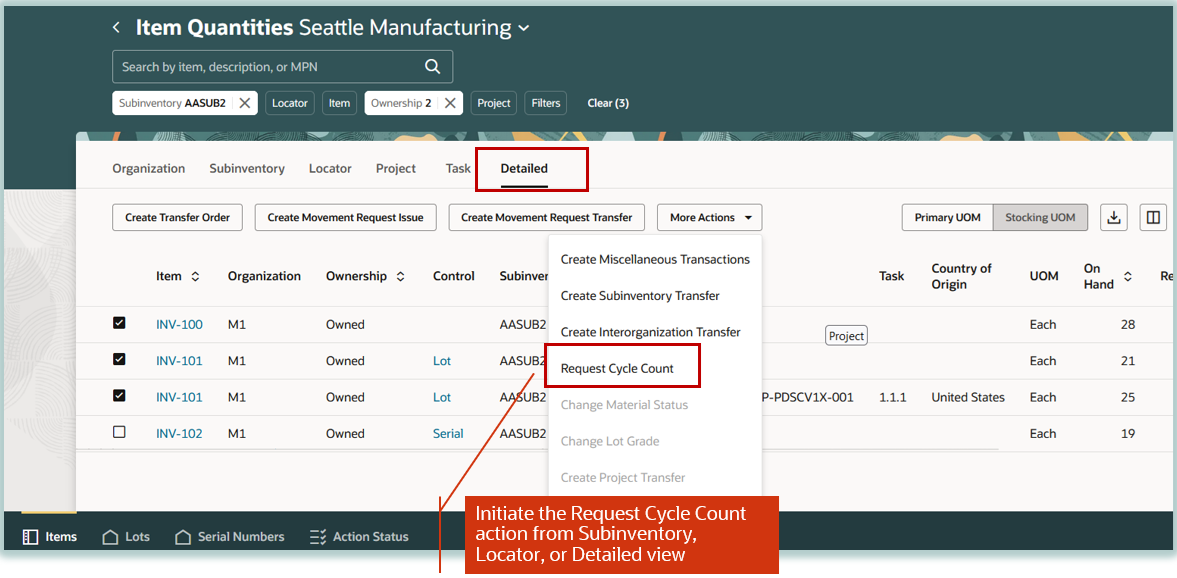
Task: Click the on hand value 28
Action: 1127,325
